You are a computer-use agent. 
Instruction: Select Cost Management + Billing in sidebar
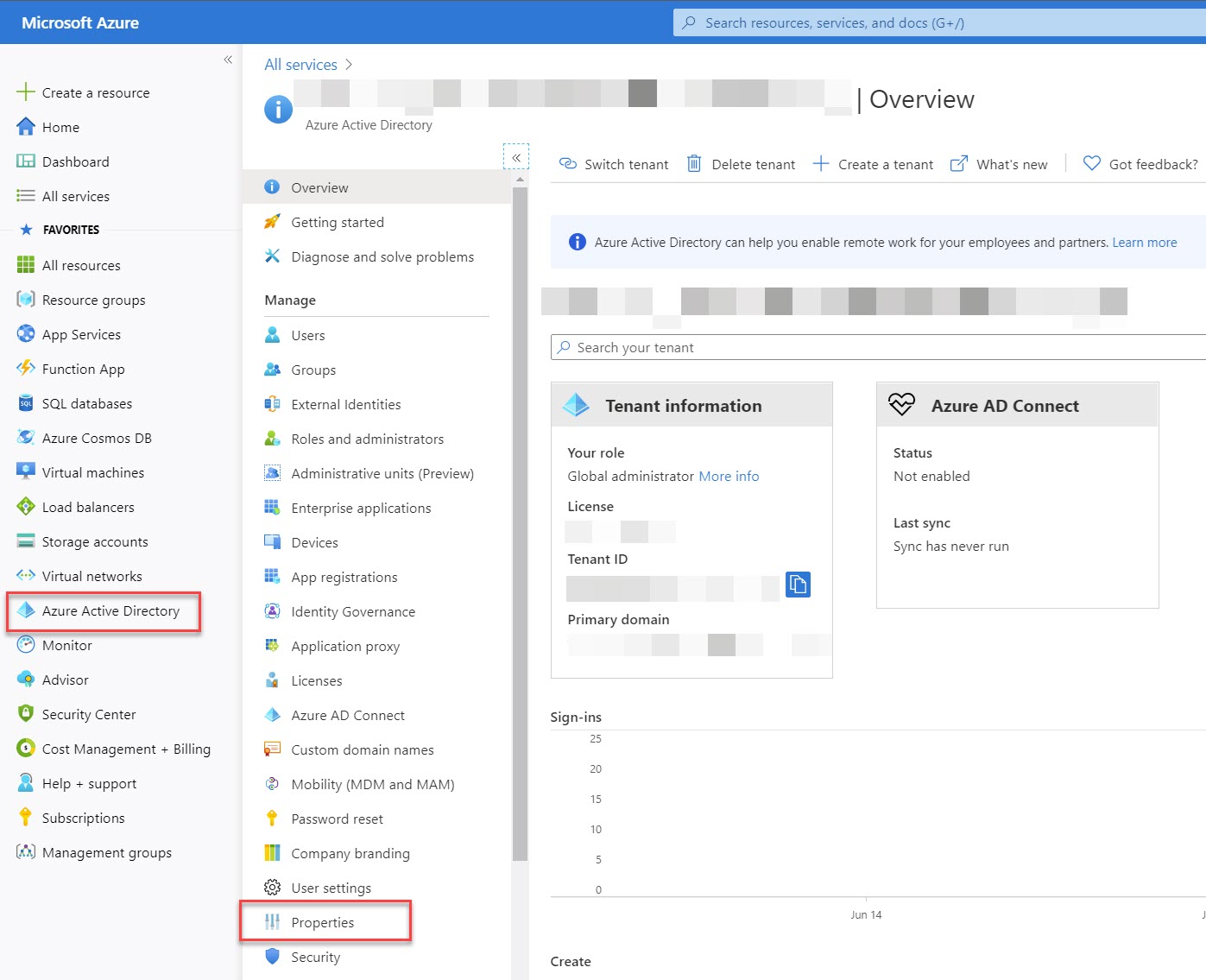126,749
